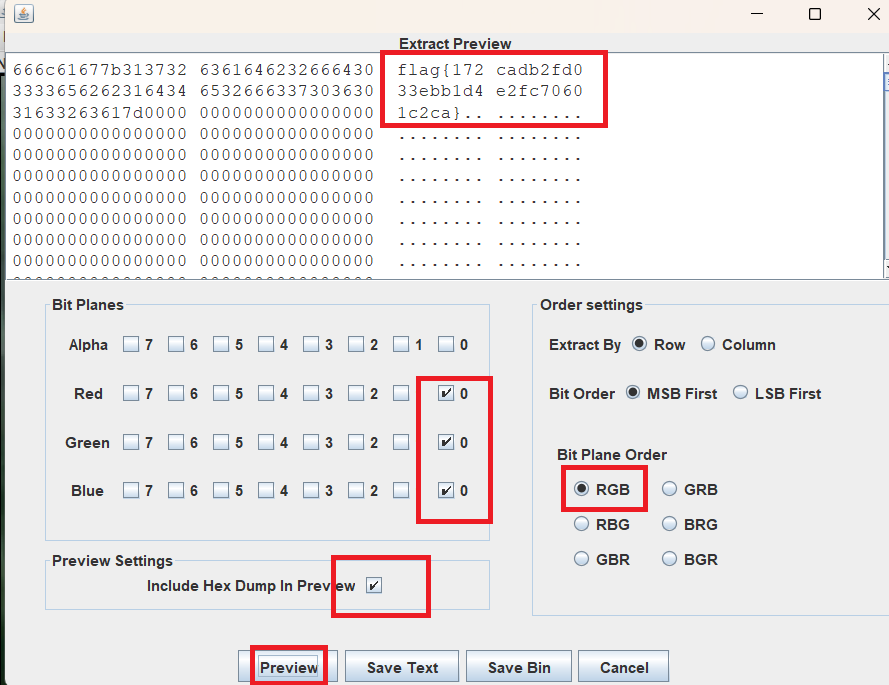Screen dimensions: 889x685
Task: Select RGB bit plane order
Action: point(581,489)
